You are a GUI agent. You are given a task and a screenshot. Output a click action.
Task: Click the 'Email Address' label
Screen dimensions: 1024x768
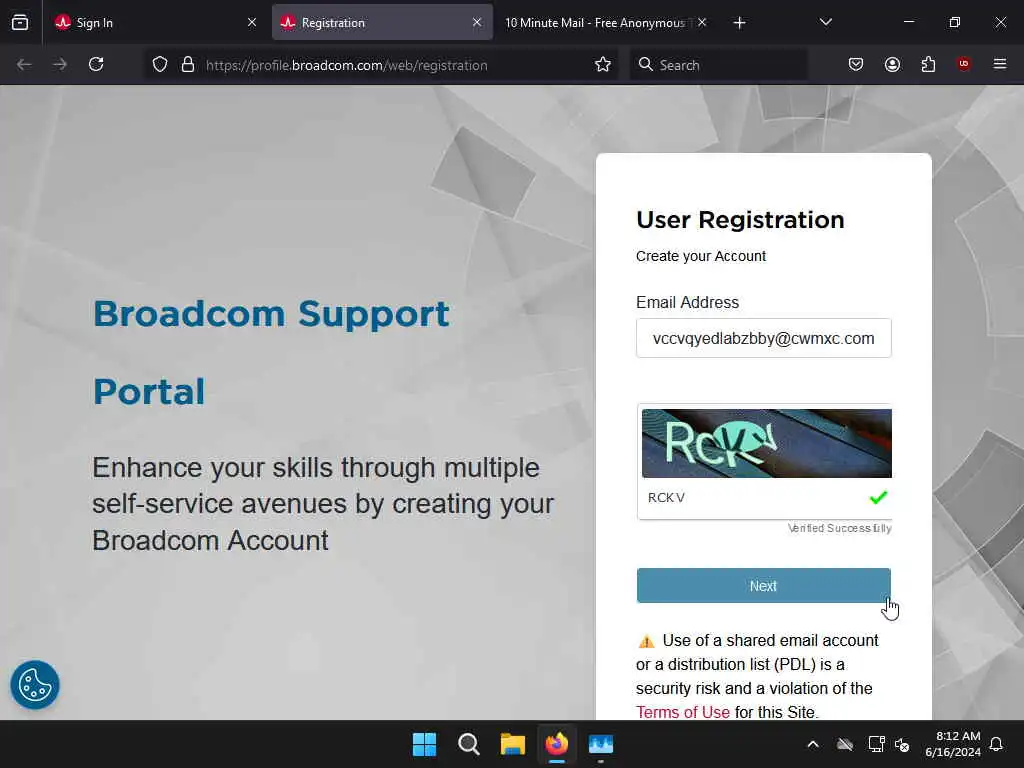tap(687, 302)
